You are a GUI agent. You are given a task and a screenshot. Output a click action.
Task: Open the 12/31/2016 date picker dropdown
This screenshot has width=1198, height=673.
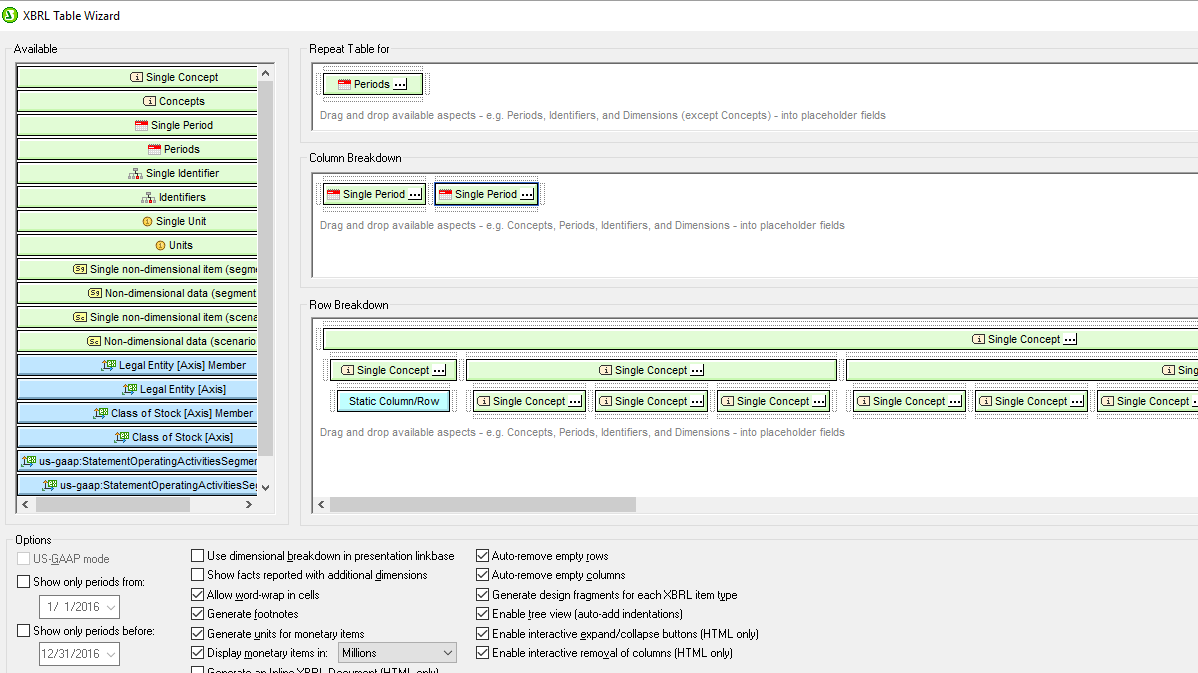point(111,654)
